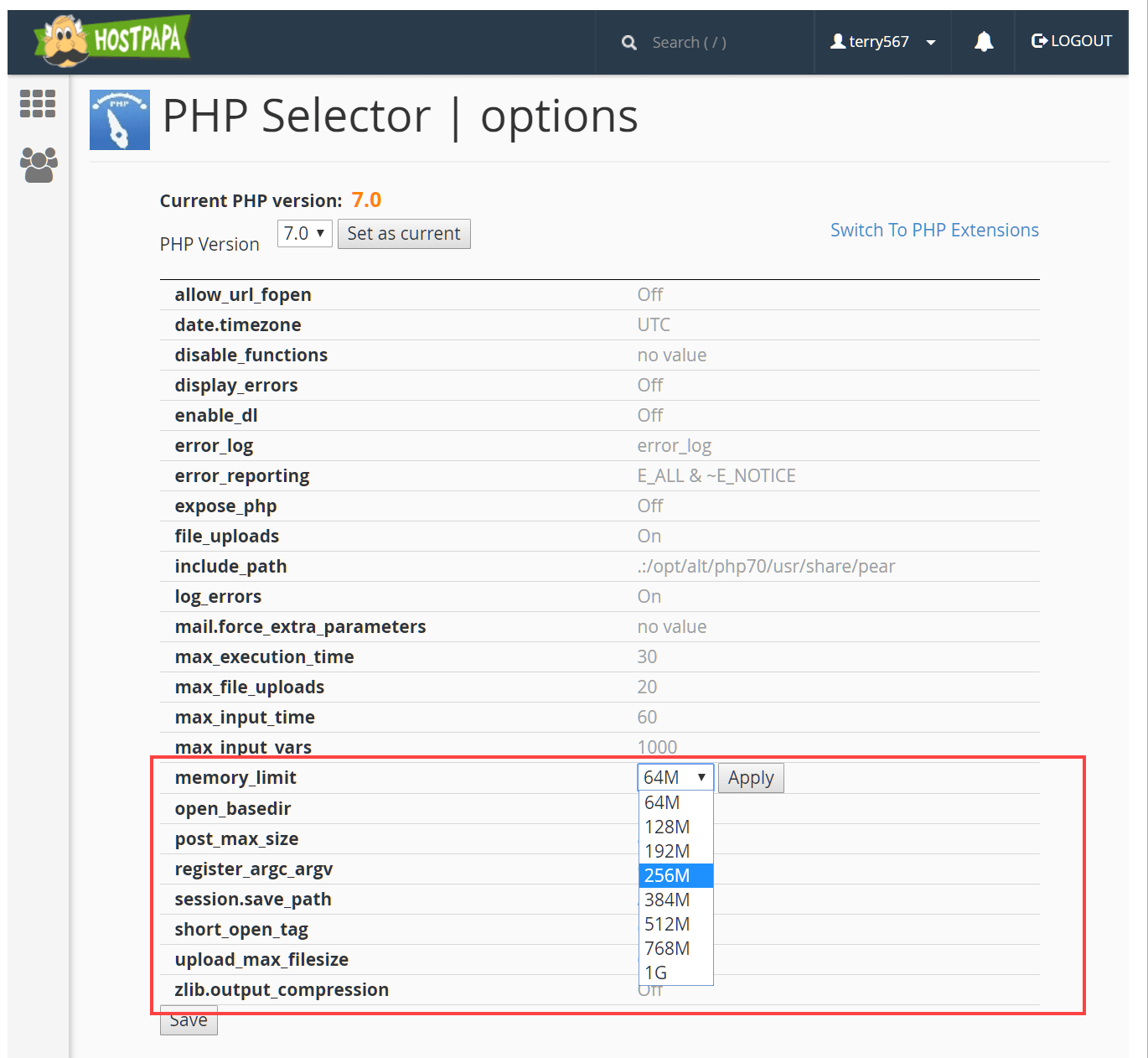1148x1058 pixels.
Task: Open the memory_limit 64M combo box
Action: coord(675,777)
